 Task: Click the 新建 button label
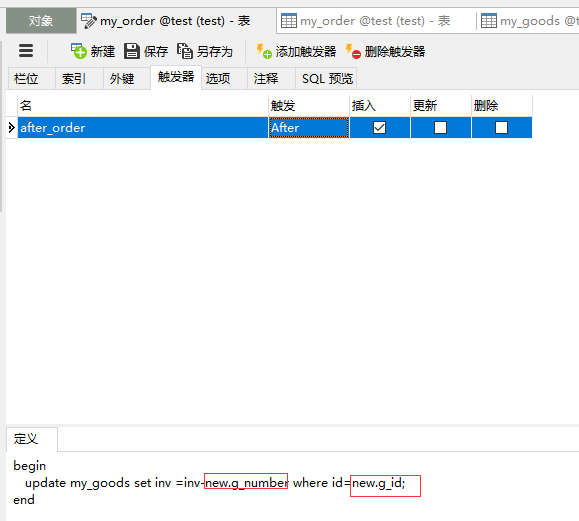pos(103,51)
